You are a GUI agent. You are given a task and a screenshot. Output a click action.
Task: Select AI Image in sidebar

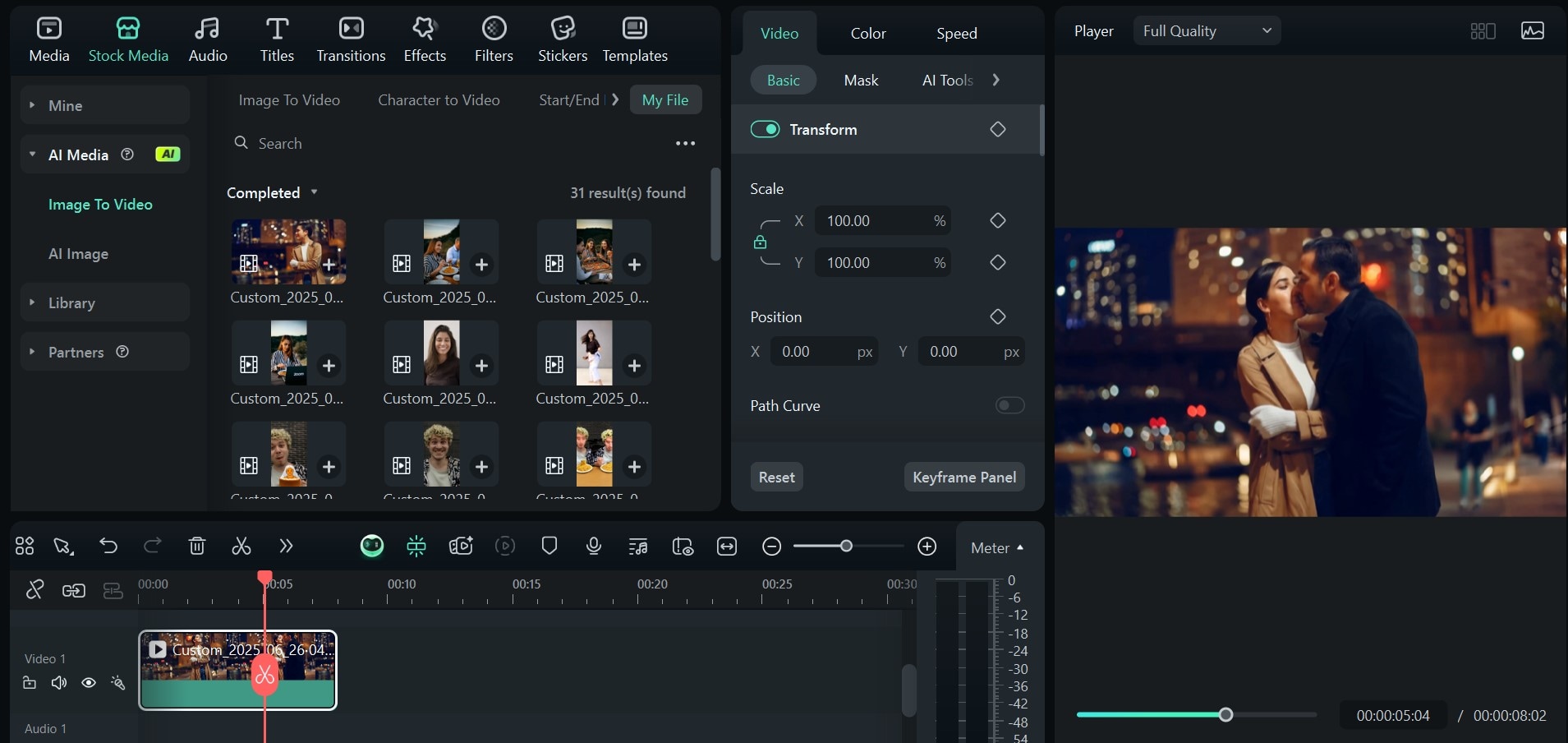(78, 253)
